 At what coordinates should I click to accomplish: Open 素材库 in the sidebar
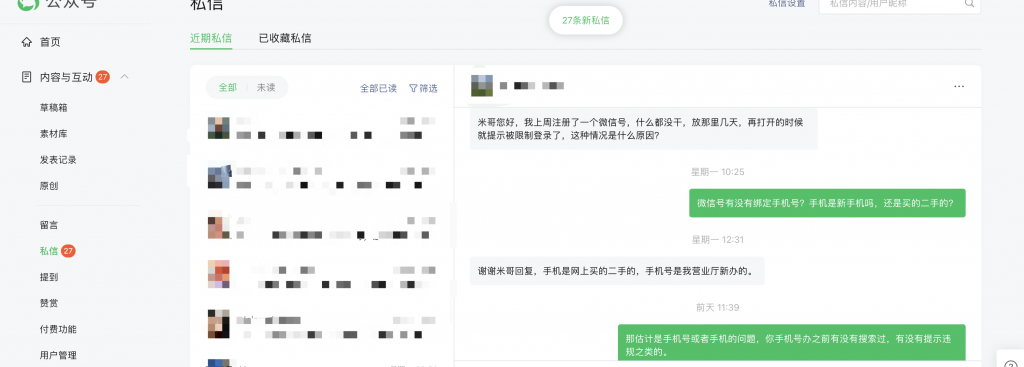tap(54, 134)
